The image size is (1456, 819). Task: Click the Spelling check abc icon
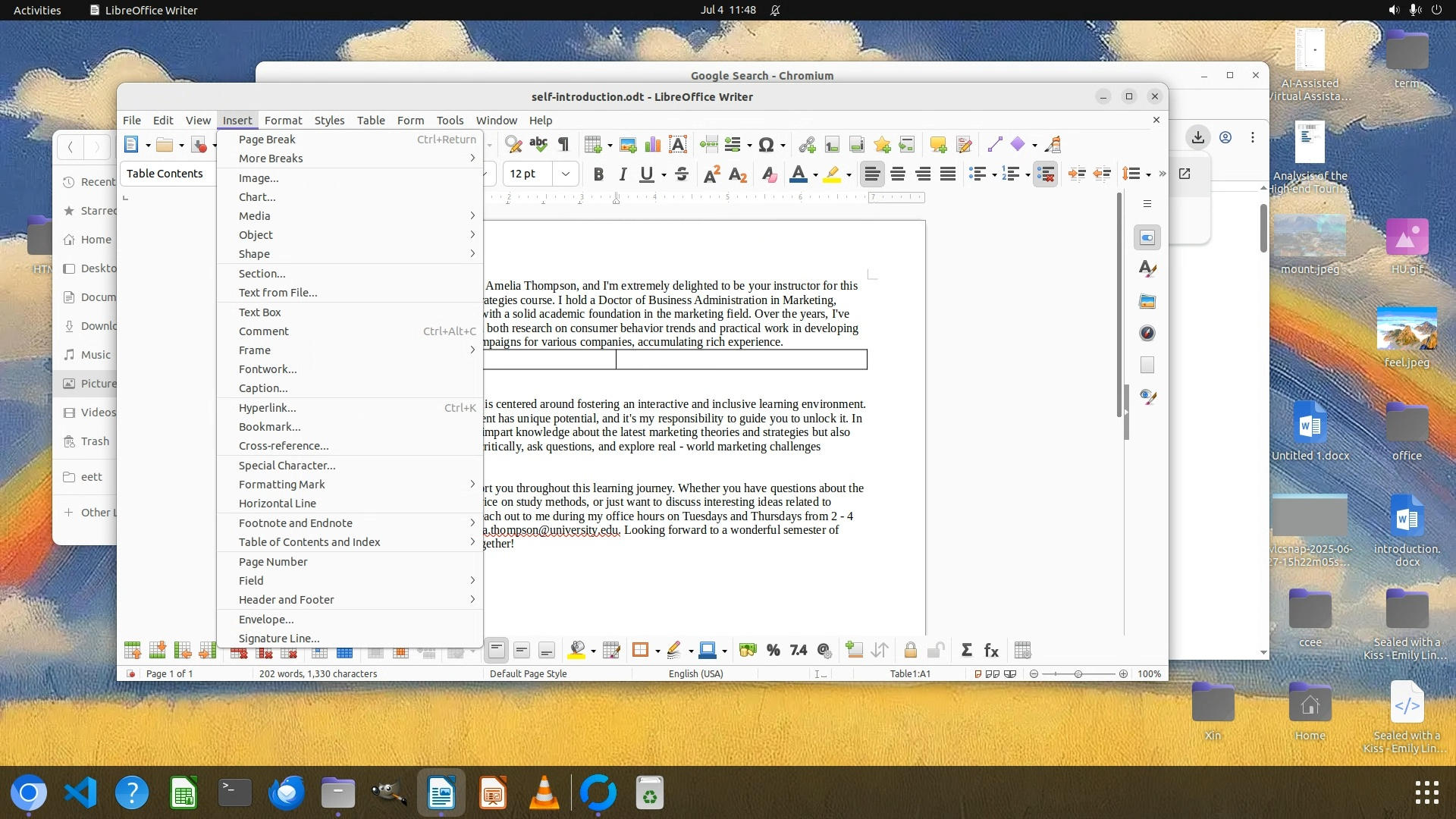point(538,145)
